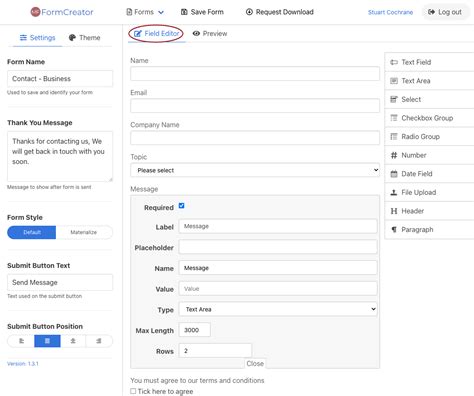Add a Number field element
Image resolution: width=474 pixels, height=396 pixels.
pyautogui.click(x=430, y=155)
